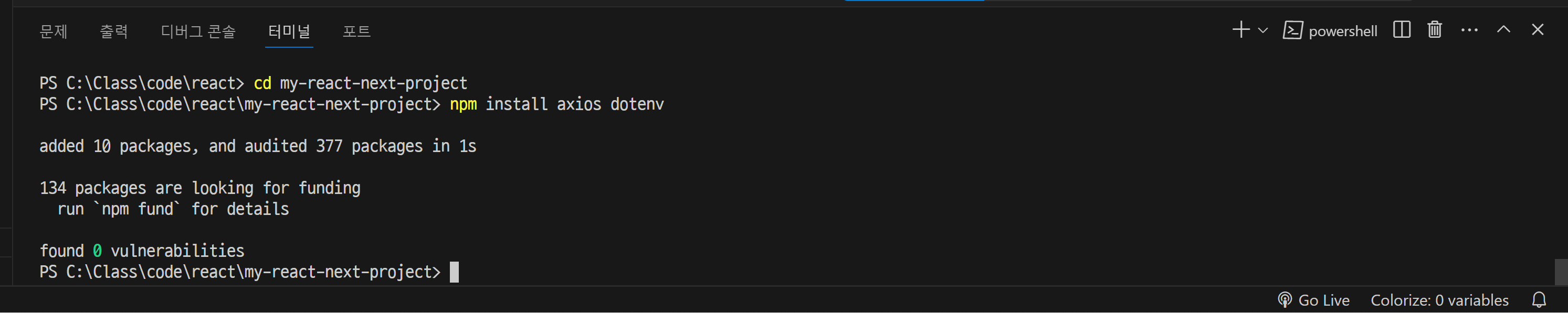Close the terminal panel
The image size is (1568, 313).
click(1538, 30)
